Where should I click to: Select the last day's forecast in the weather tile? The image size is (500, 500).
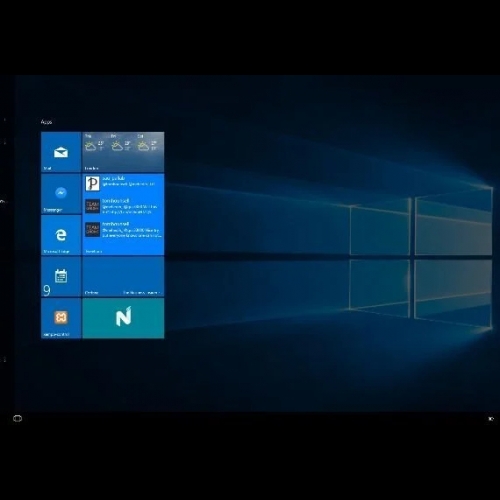147,143
